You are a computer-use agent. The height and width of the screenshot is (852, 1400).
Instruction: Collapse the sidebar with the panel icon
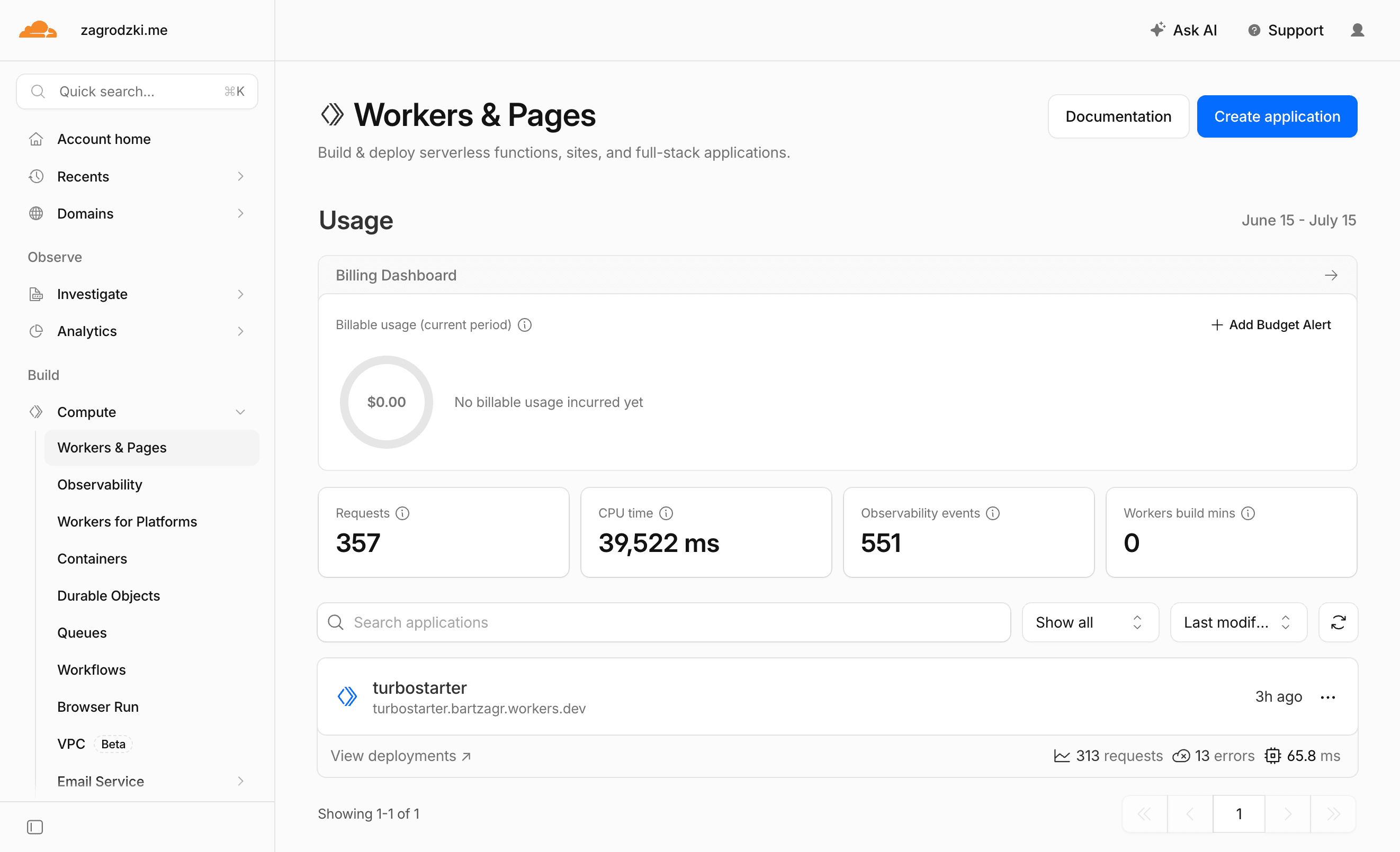(x=35, y=827)
